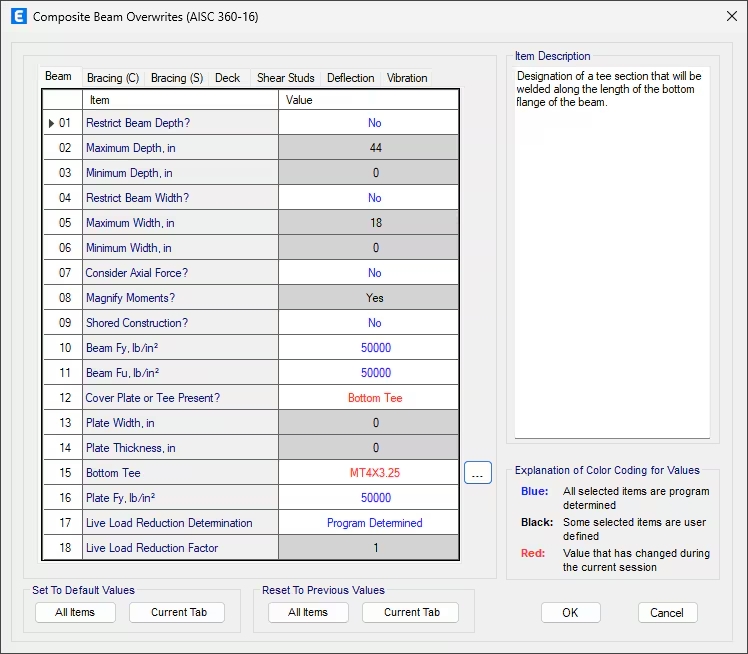Viewport: 748px width, 654px height.
Task: Click the Beam Fy value cell
Action: (x=374, y=348)
